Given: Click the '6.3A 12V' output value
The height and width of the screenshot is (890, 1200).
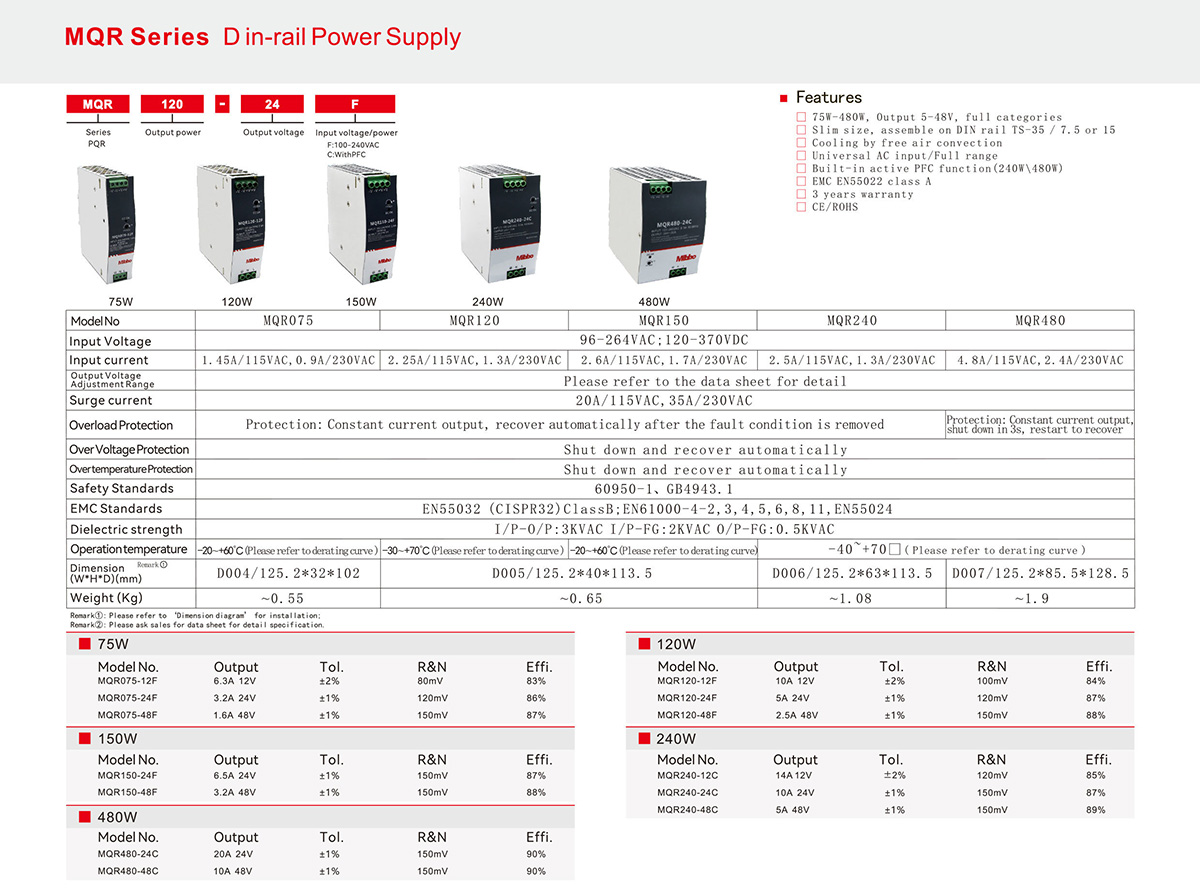Looking at the screenshot, I should click(x=235, y=682).
